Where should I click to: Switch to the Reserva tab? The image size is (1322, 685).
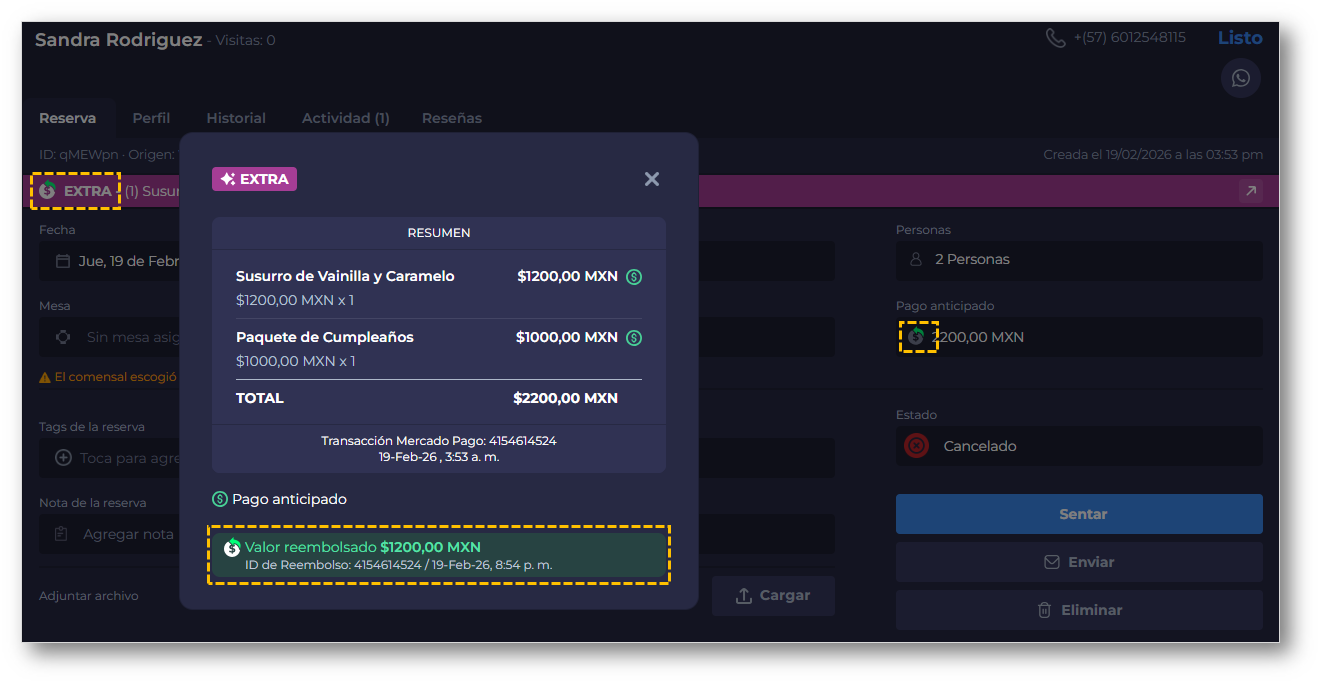pyautogui.click(x=68, y=118)
